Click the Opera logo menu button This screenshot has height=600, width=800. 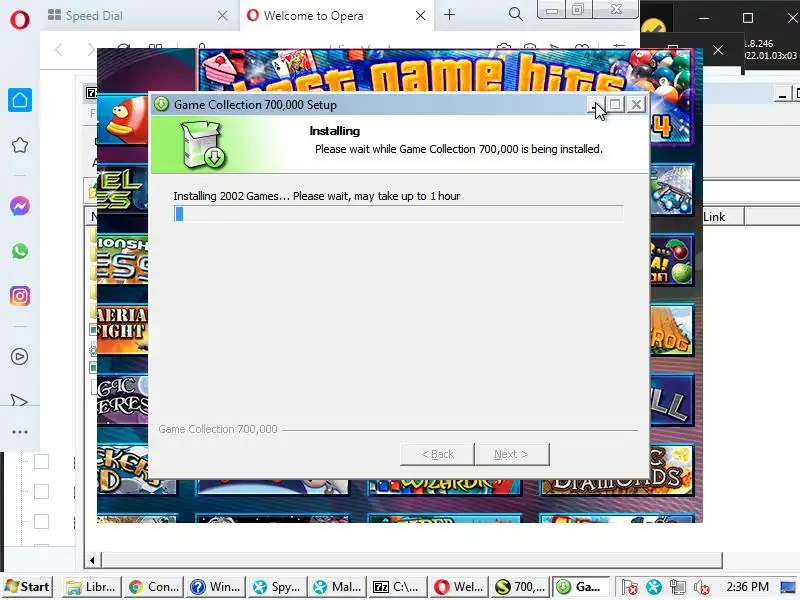[x=19, y=20]
